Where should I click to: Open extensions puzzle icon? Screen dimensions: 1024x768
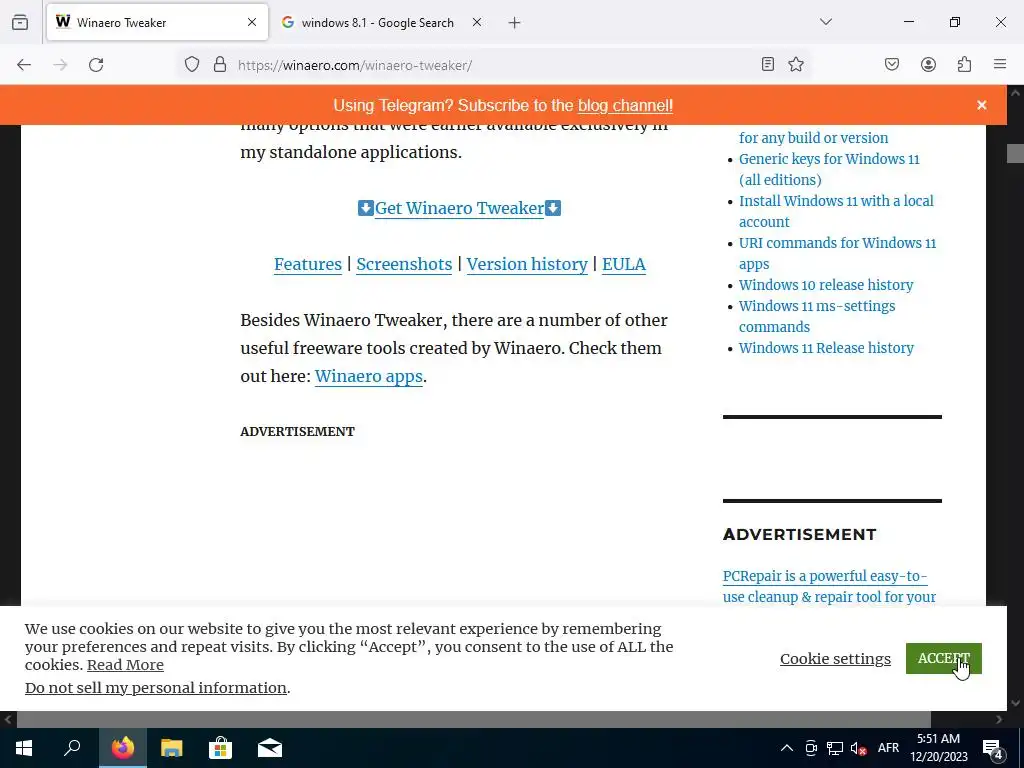coord(964,64)
